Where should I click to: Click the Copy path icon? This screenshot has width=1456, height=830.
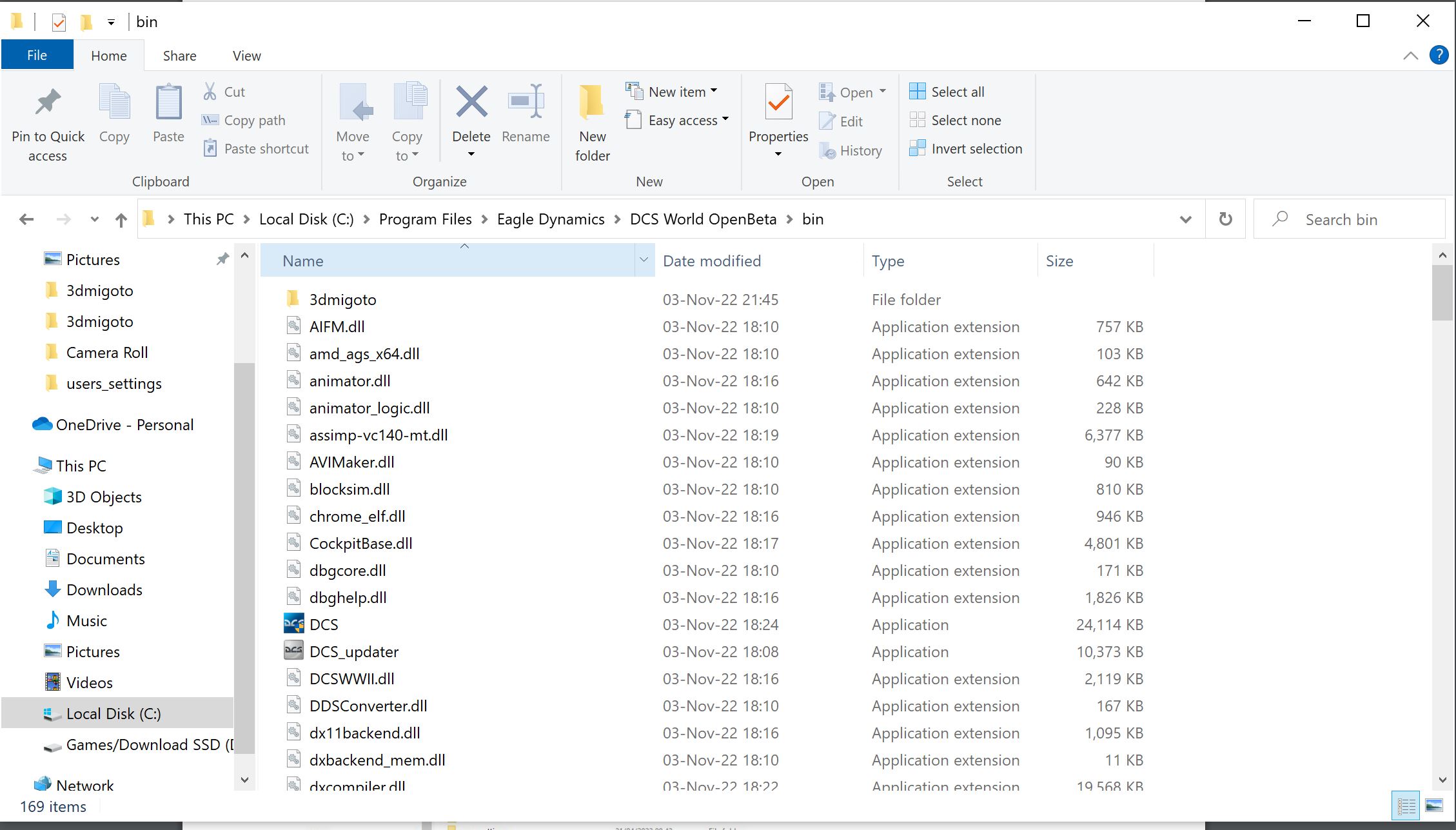click(x=210, y=120)
